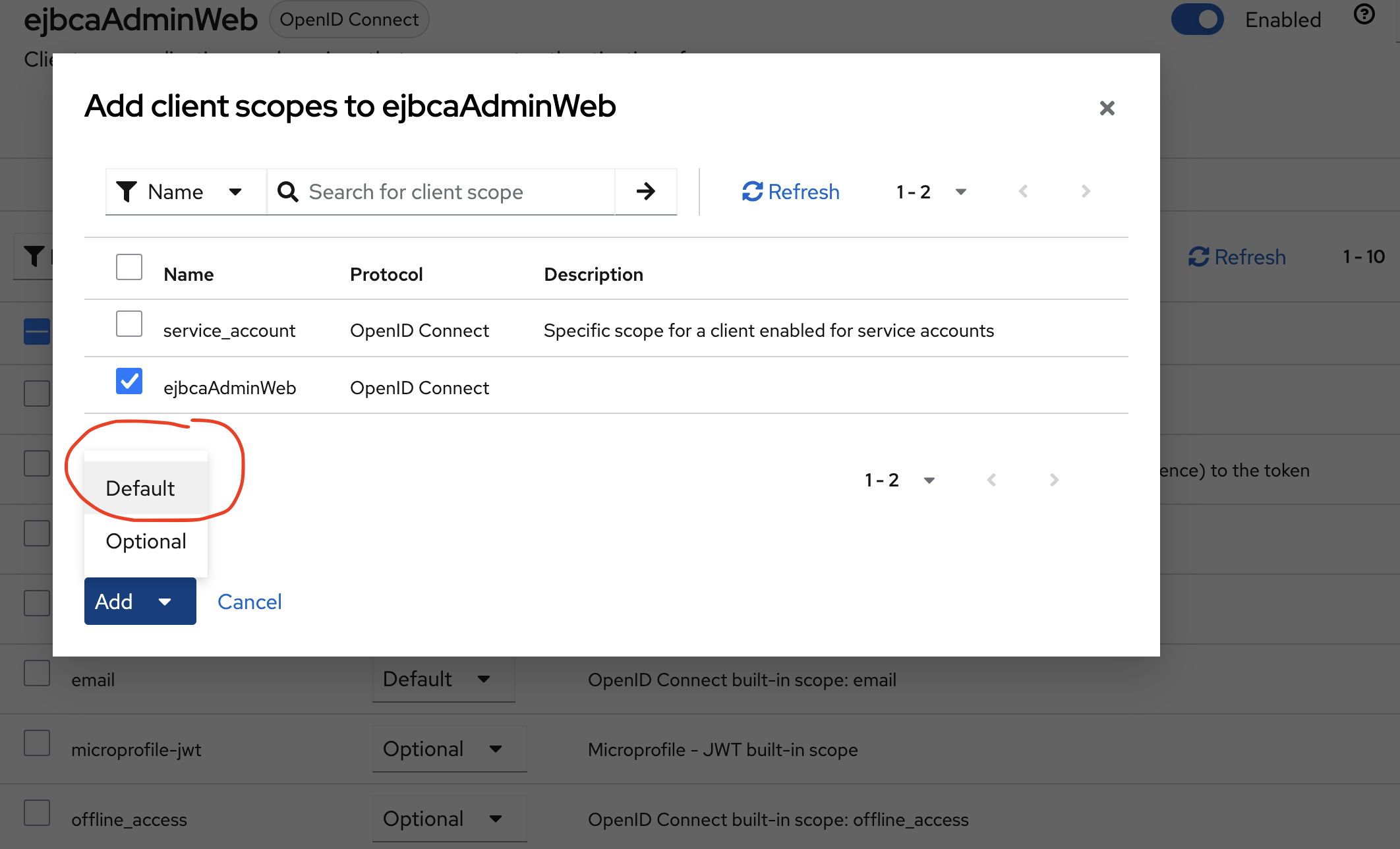Click the search arrow submit icon
This screenshot has height=849, width=1400.
coord(646,191)
